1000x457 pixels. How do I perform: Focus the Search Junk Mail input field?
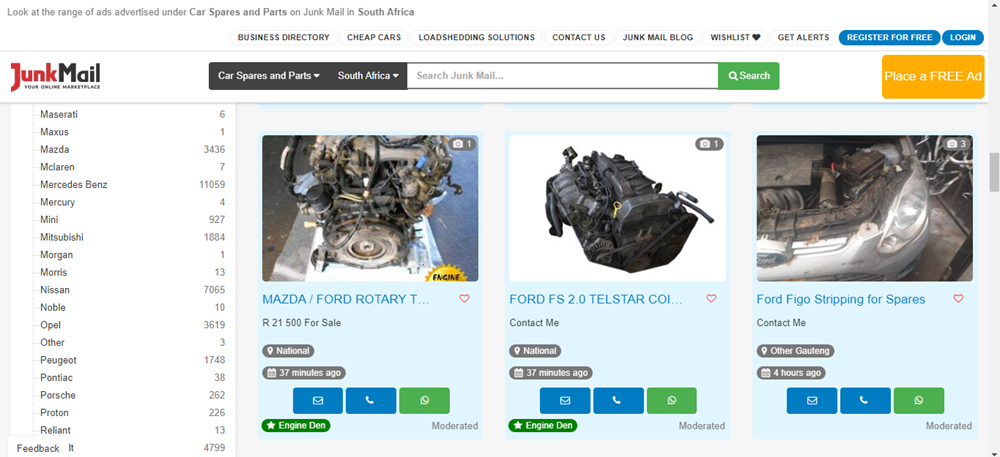(x=562, y=76)
